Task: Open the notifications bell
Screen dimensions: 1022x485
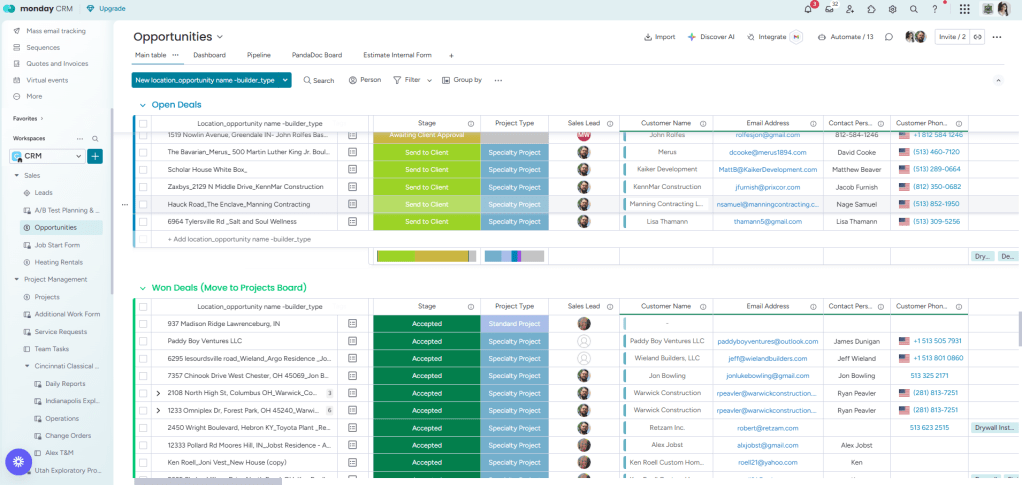Action: point(808,9)
